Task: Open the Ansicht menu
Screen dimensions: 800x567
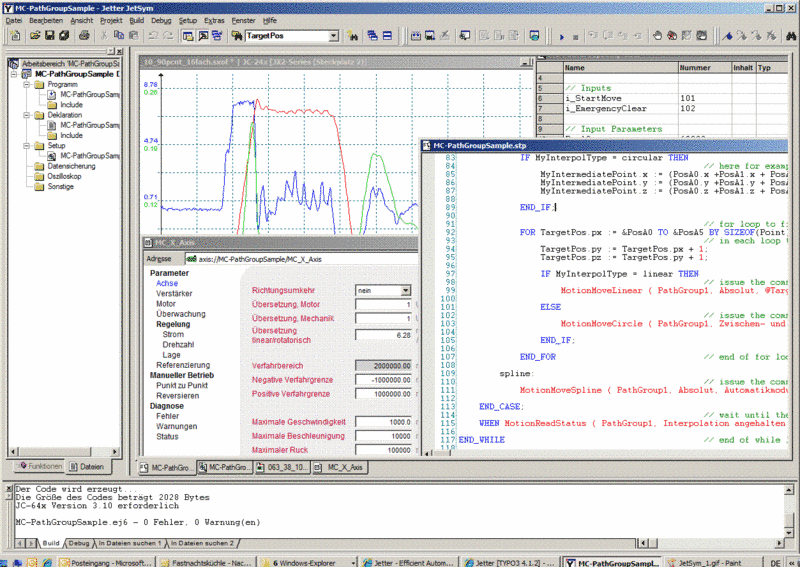Action: [82, 20]
